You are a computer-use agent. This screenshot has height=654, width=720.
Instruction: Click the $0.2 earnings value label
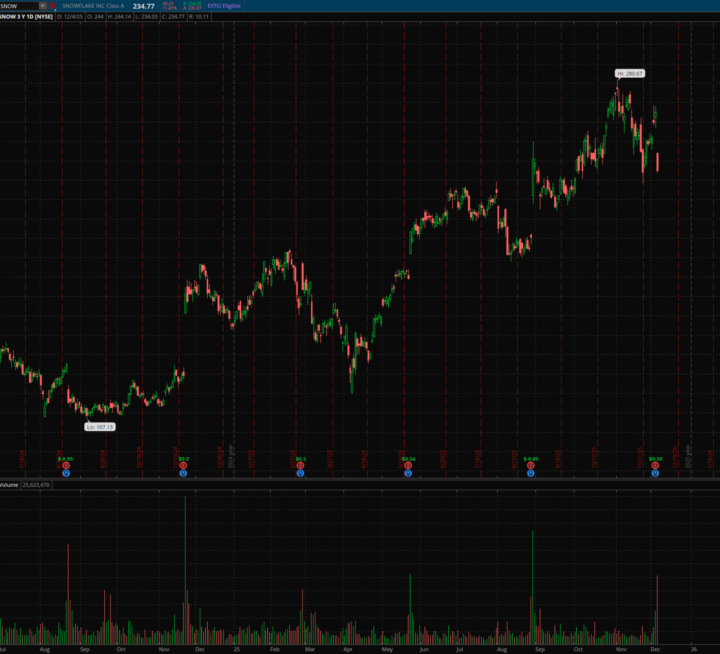[184, 459]
